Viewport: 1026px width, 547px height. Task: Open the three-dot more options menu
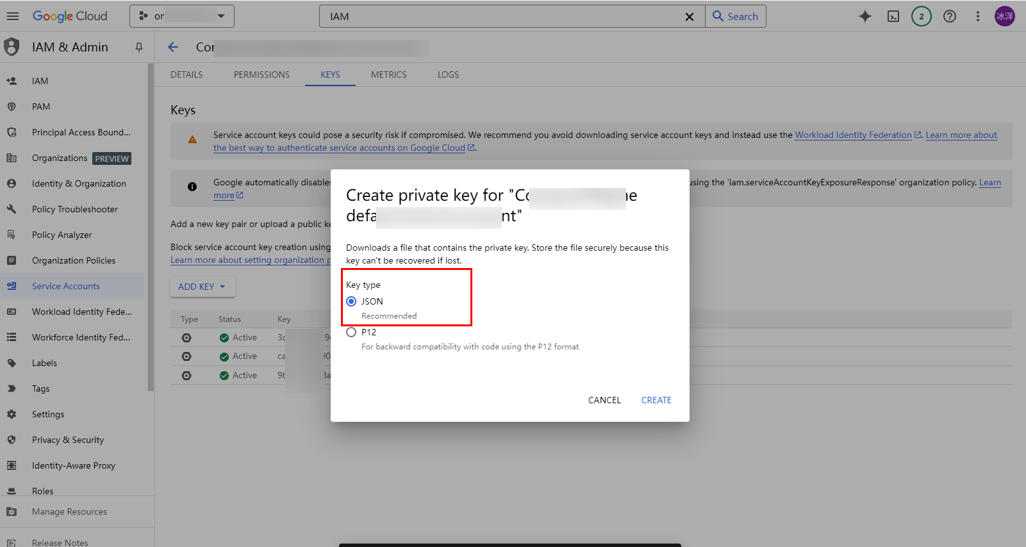pyautogui.click(x=978, y=16)
